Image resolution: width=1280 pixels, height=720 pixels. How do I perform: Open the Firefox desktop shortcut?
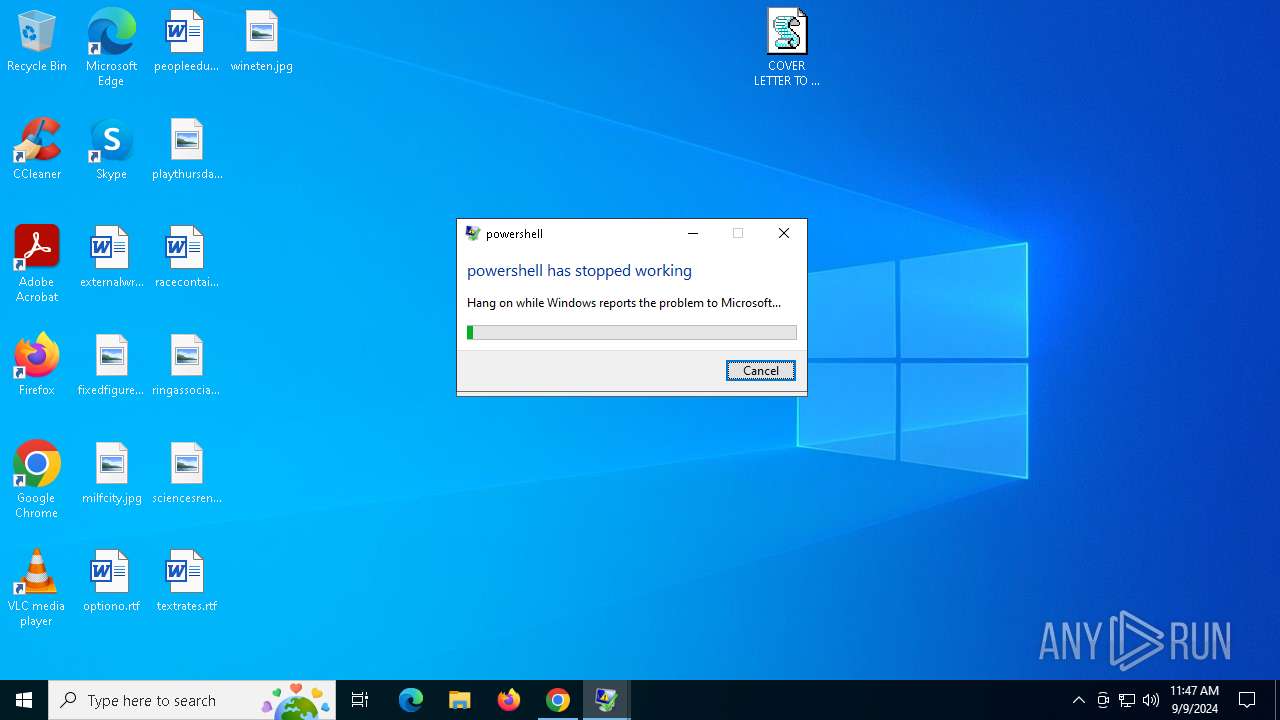37,366
